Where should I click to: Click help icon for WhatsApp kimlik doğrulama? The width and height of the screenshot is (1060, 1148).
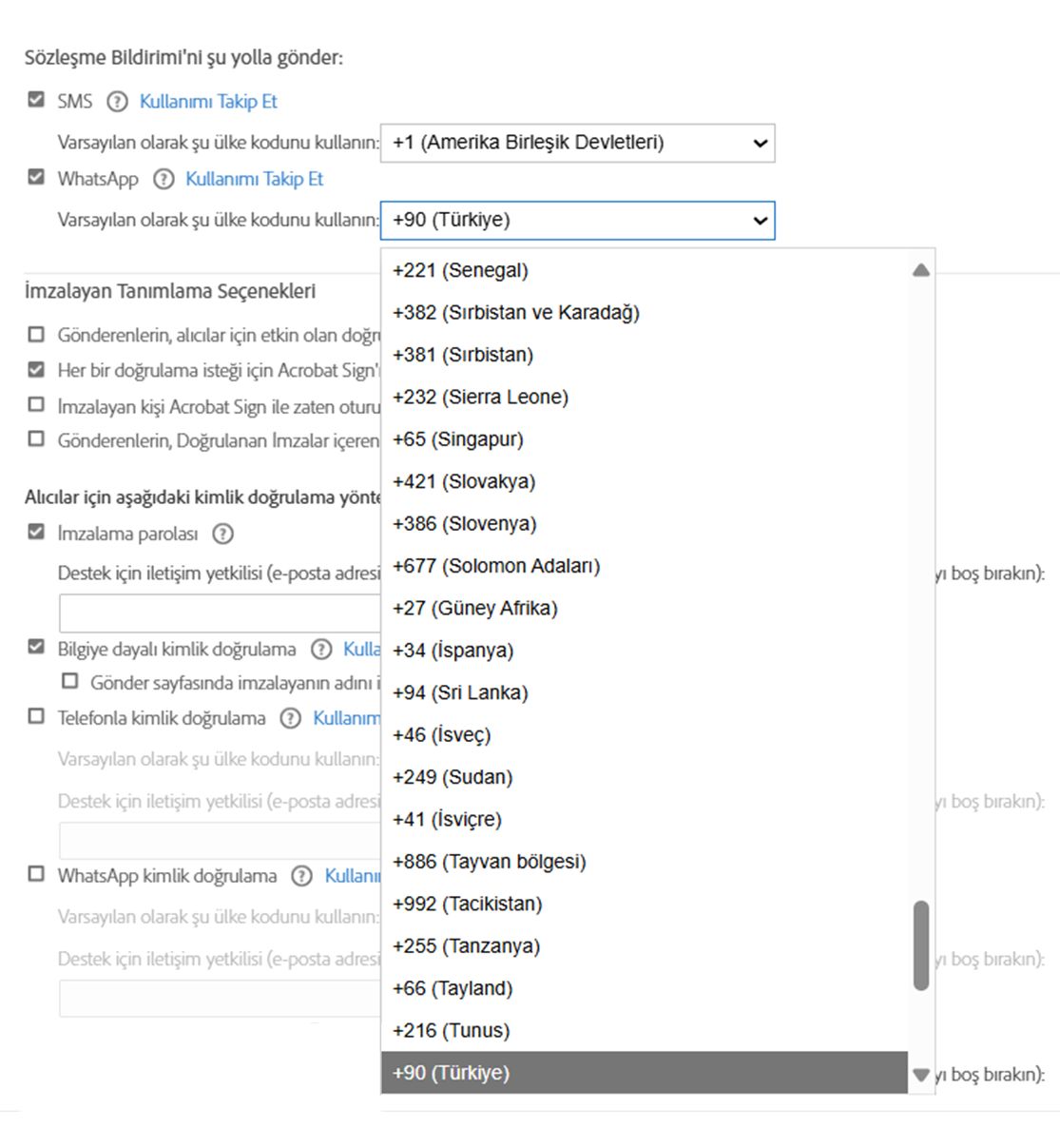click(x=301, y=876)
